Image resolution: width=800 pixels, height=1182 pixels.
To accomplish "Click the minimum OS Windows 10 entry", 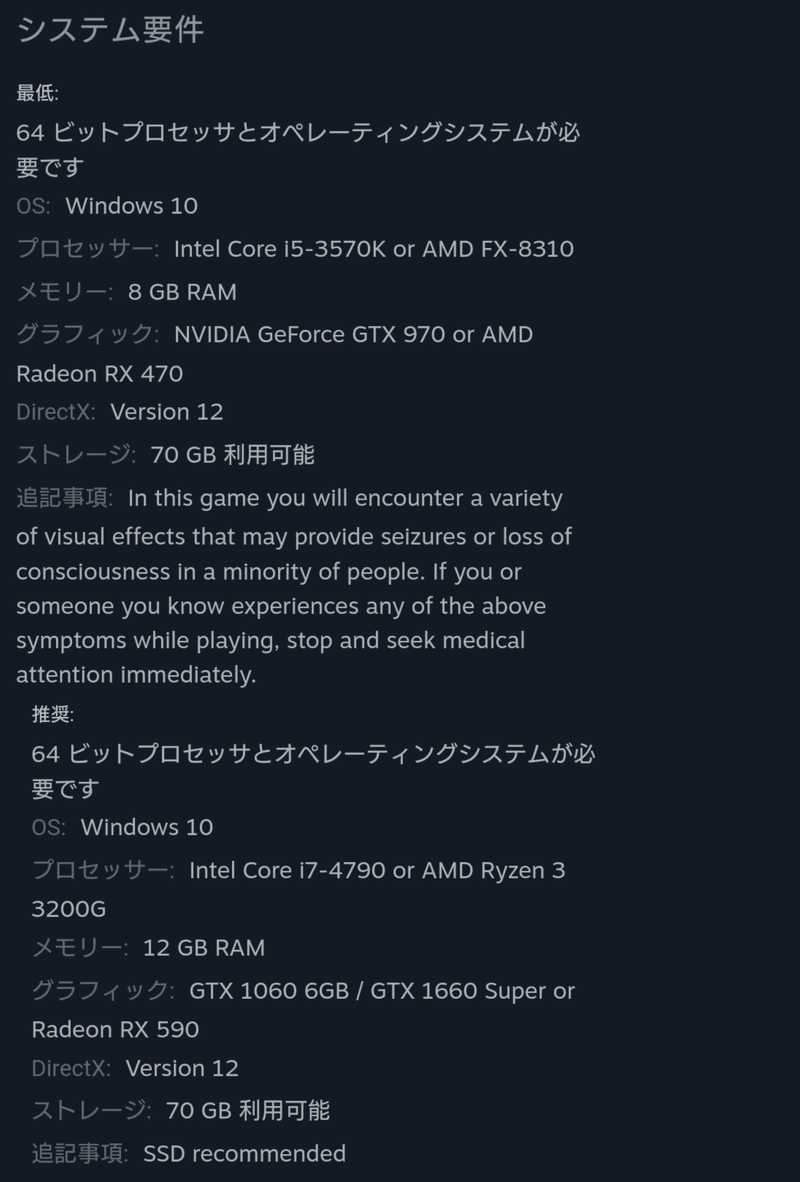I will pyautogui.click(x=107, y=206).
